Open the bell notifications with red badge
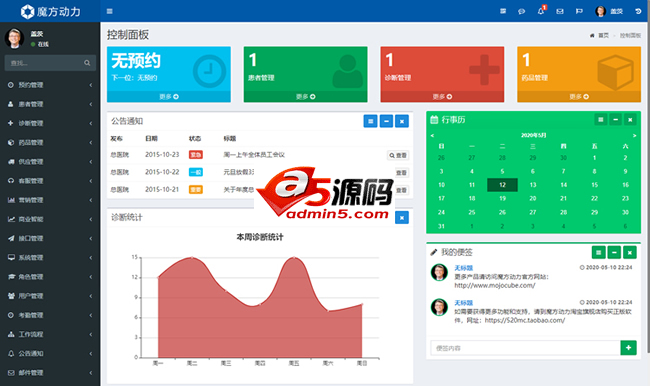 coord(541,11)
